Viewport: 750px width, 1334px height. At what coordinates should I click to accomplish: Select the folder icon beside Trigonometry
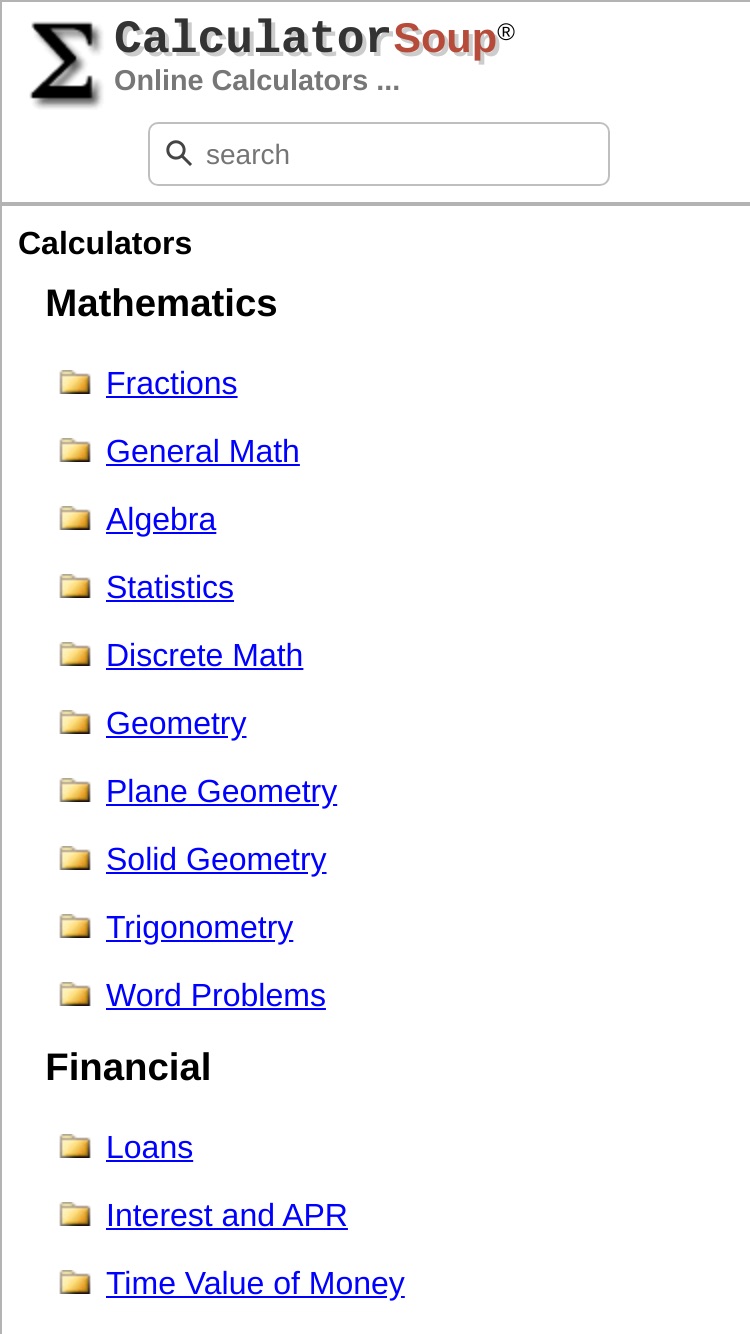pos(75,926)
